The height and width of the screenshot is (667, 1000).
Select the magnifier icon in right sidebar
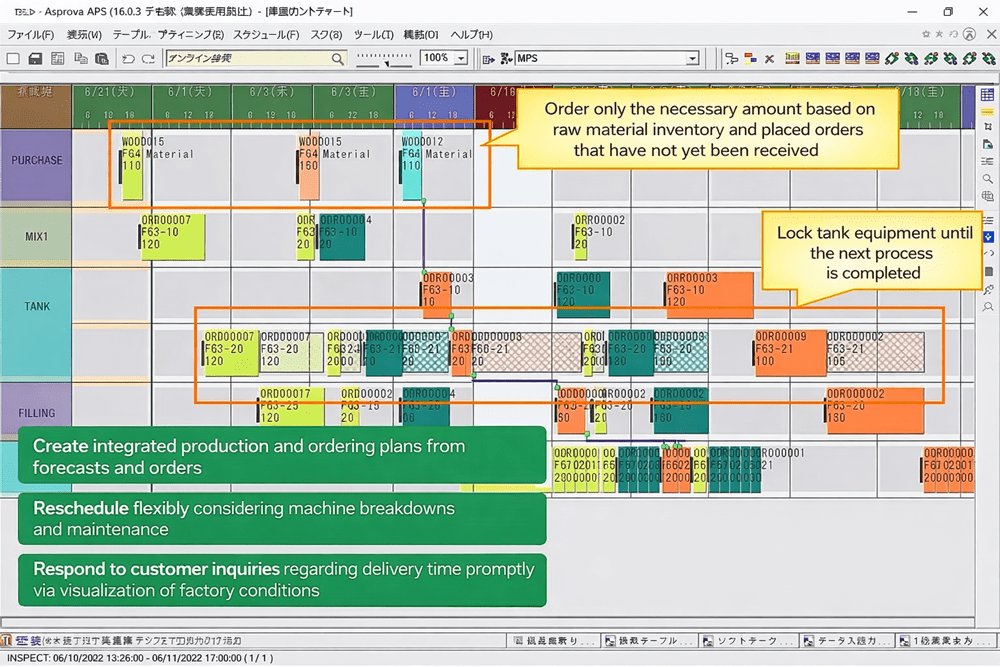point(988,179)
